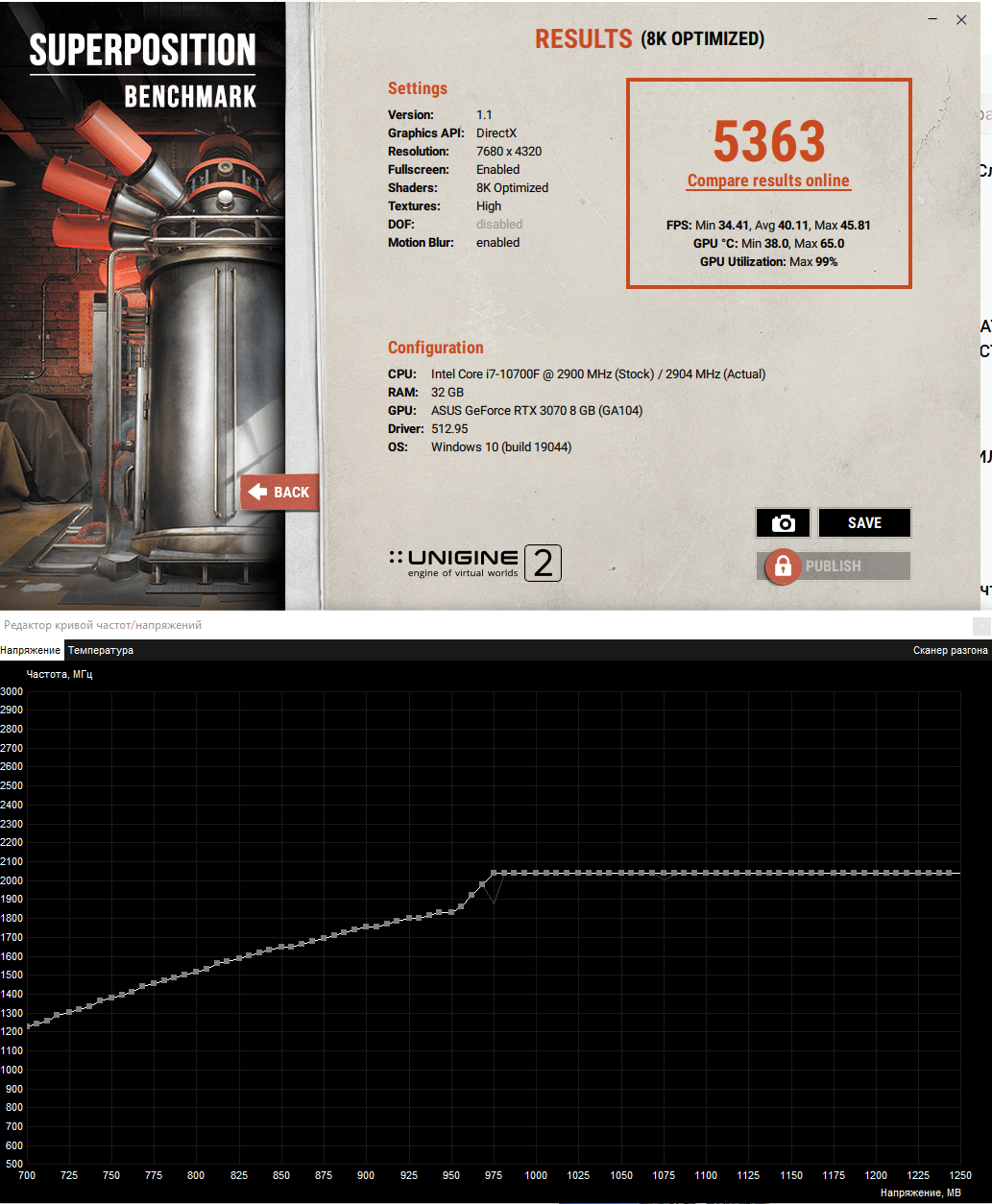Click the OS value Windows 10 (build 19044)

[x=501, y=447]
